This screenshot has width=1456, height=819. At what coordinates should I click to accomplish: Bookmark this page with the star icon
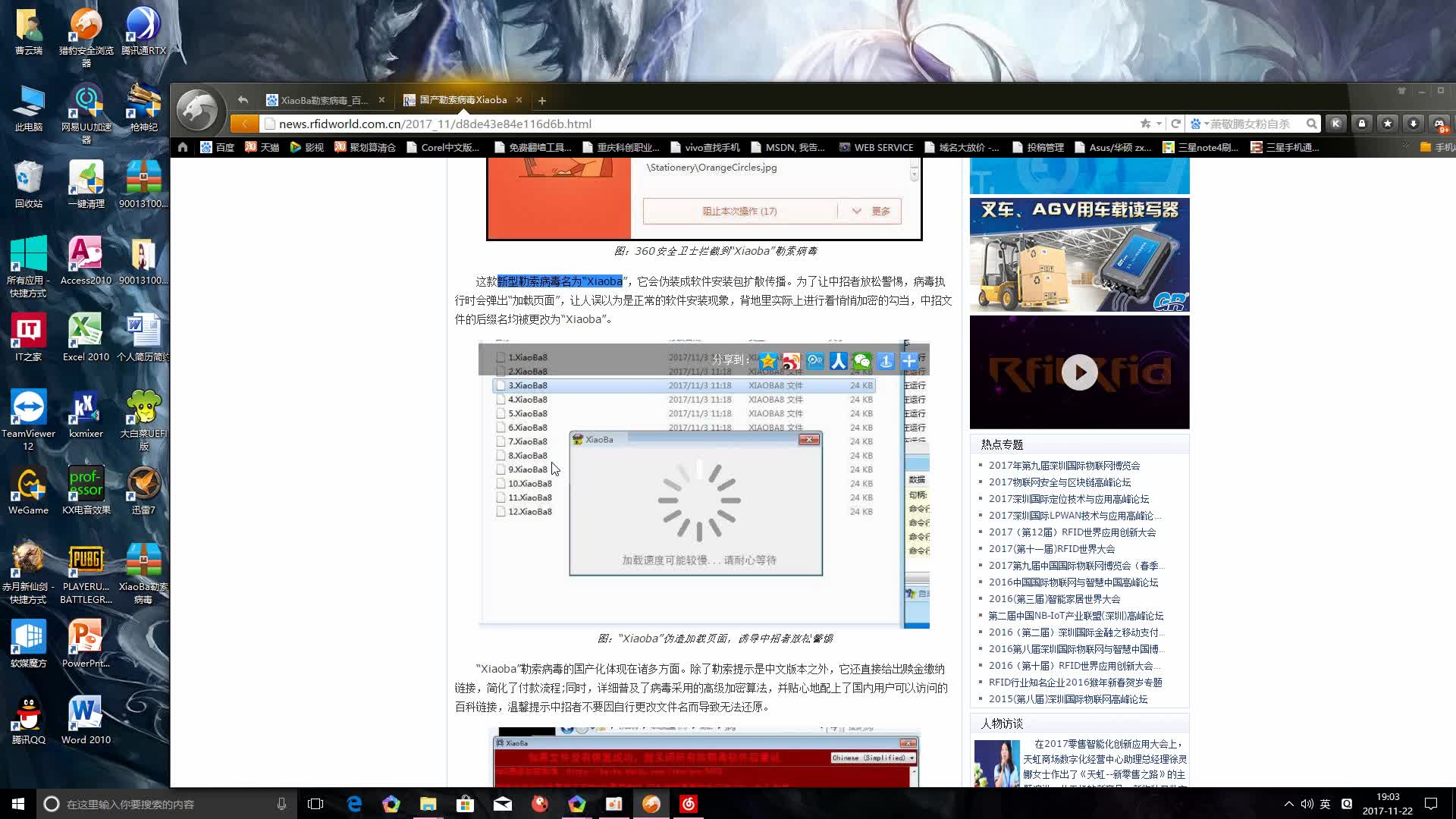pos(1145,124)
